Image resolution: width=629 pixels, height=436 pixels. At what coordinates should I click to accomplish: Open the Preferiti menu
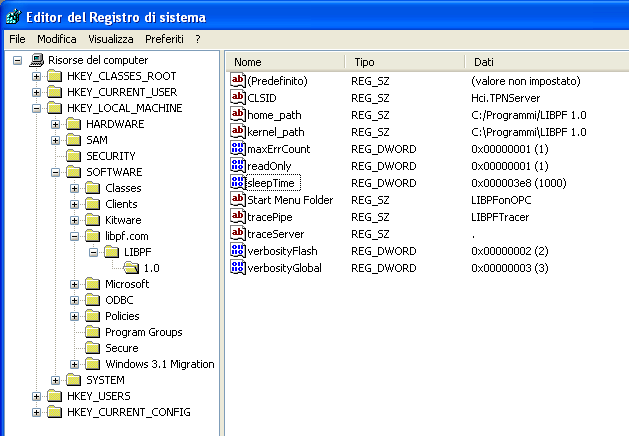pos(164,39)
